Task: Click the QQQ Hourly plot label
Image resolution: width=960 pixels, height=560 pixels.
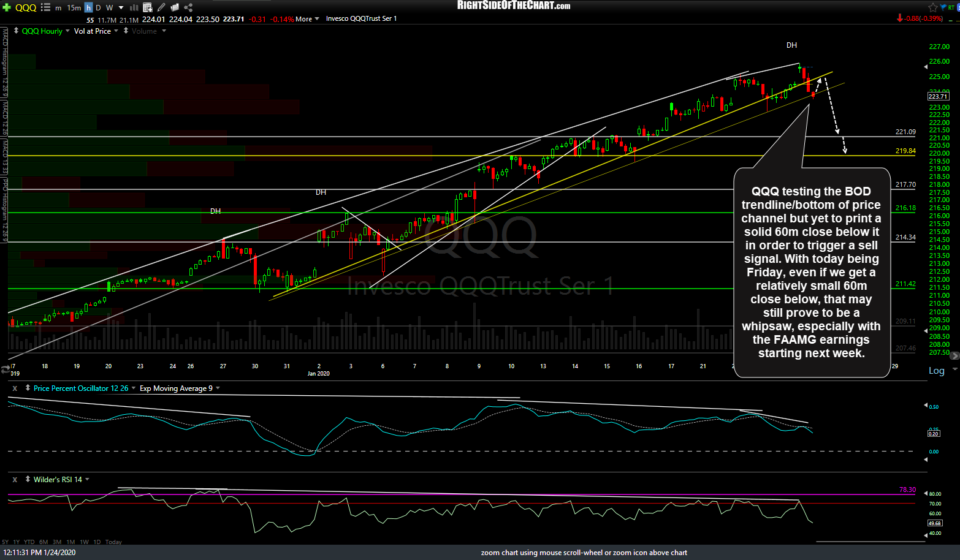Action: click(x=42, y=31)
